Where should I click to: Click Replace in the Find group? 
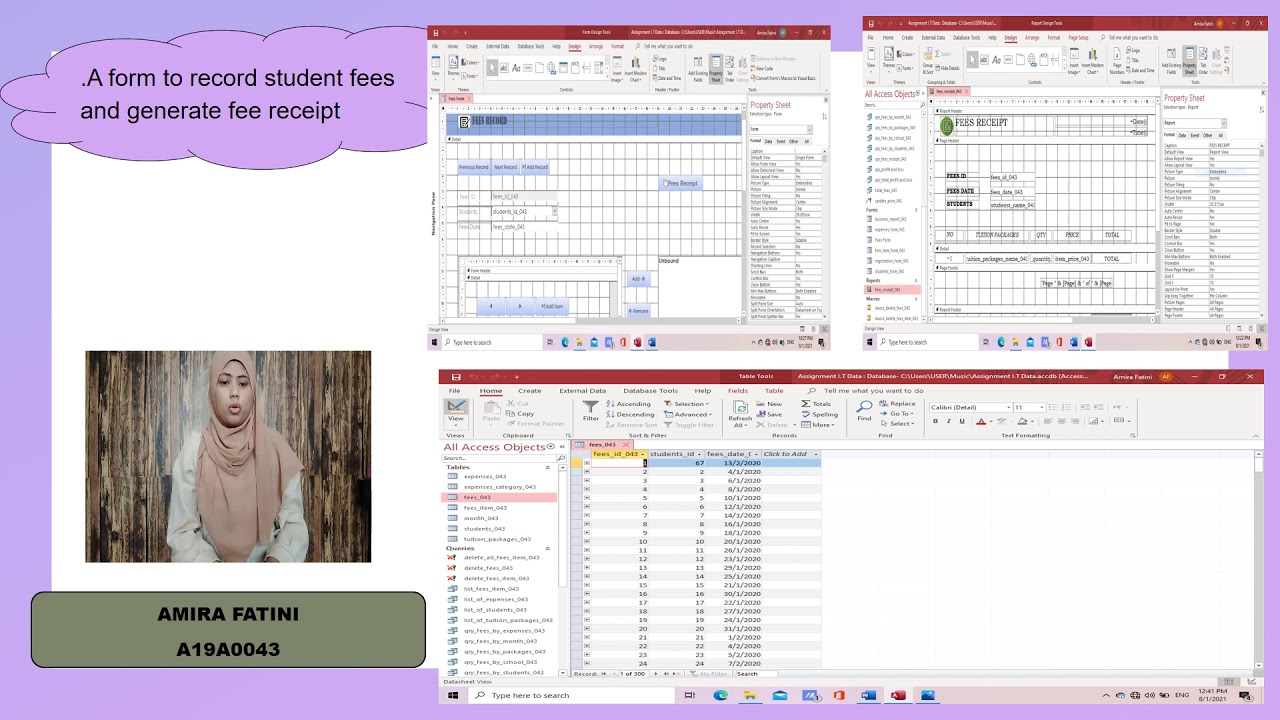[898, 404]
